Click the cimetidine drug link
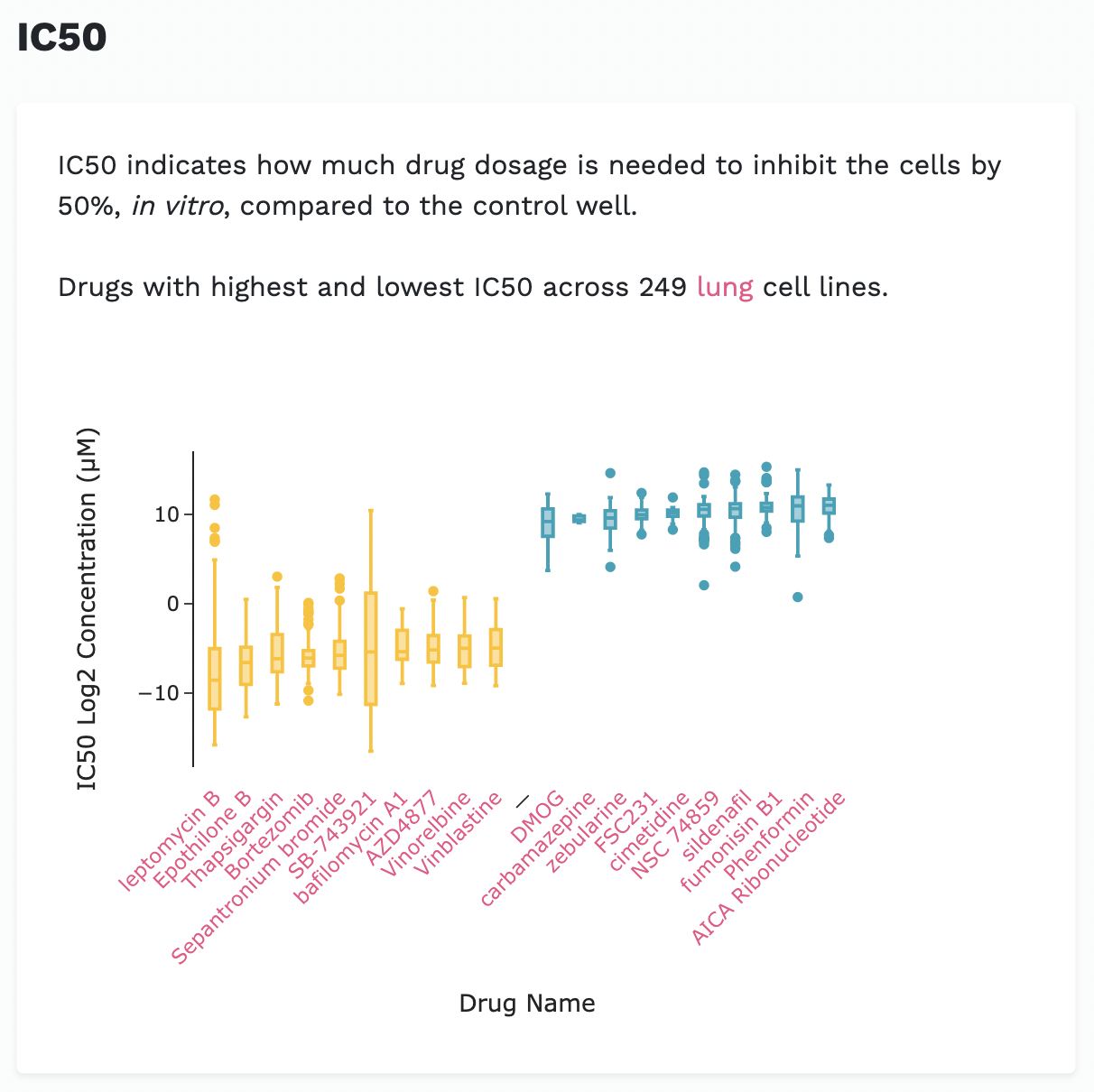1094x1092 pixels. pos(650,831)
